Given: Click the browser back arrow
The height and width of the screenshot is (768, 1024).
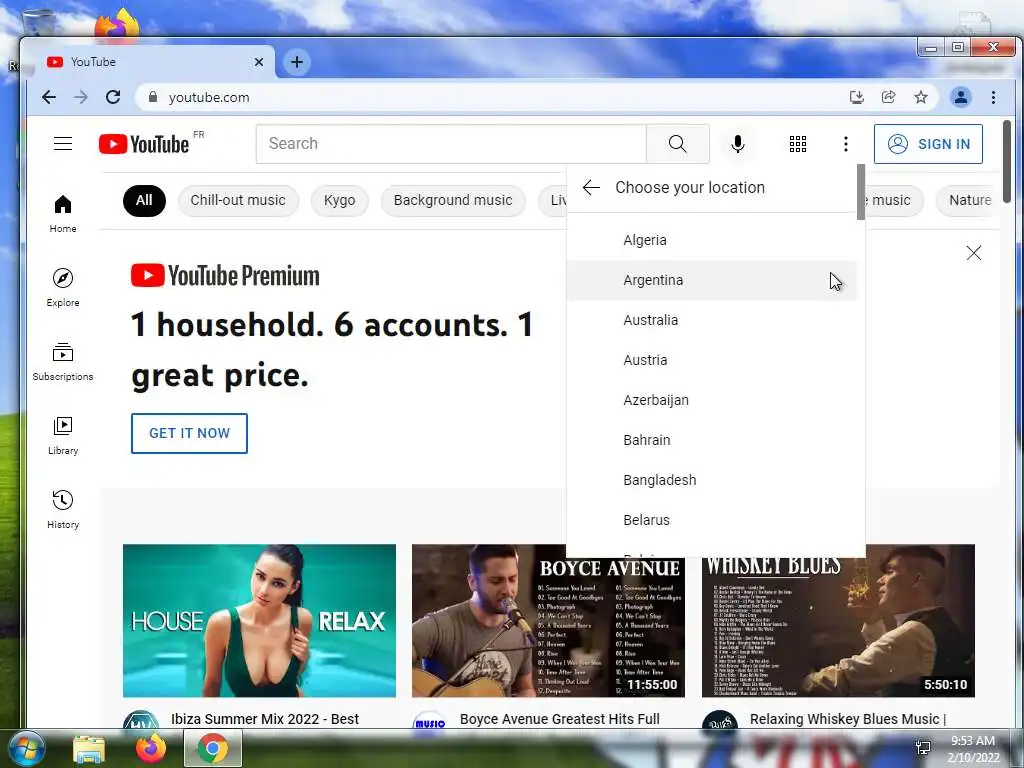Looking at the screenshot, I should (x=49, y=97).
